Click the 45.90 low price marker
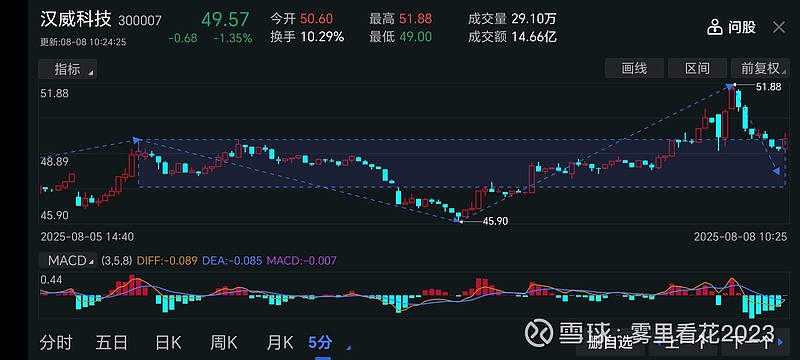The height and width of the screenshot is (360, 800). tap(495, 221)
